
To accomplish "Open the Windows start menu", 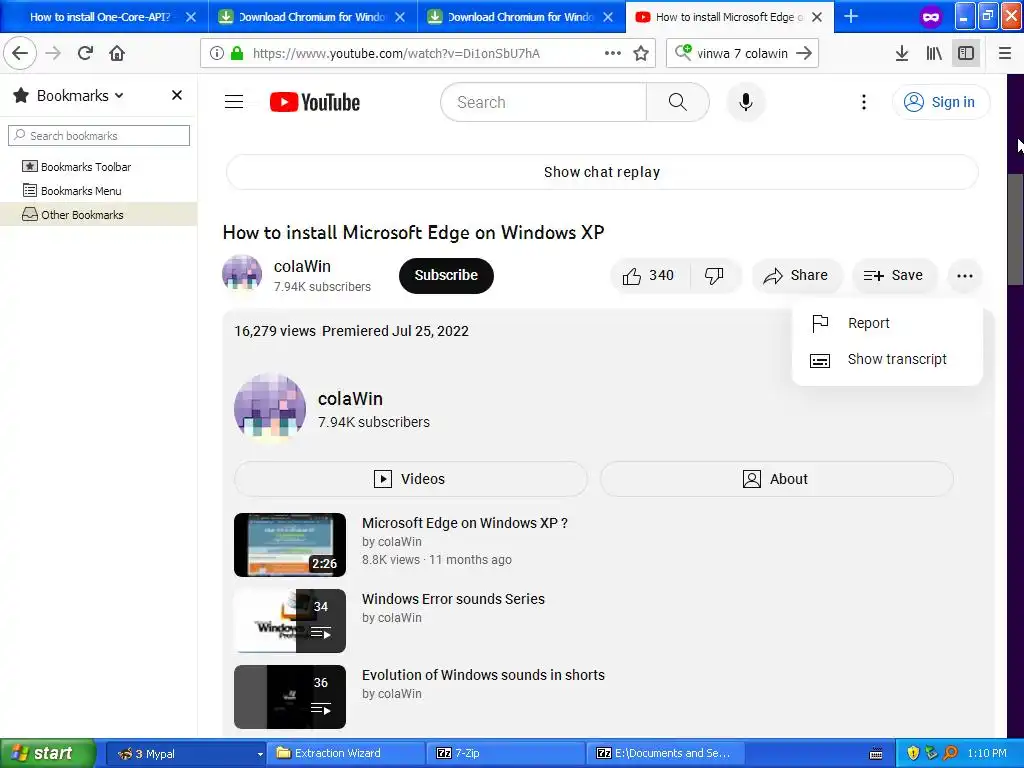I will (x=47, y=754).
